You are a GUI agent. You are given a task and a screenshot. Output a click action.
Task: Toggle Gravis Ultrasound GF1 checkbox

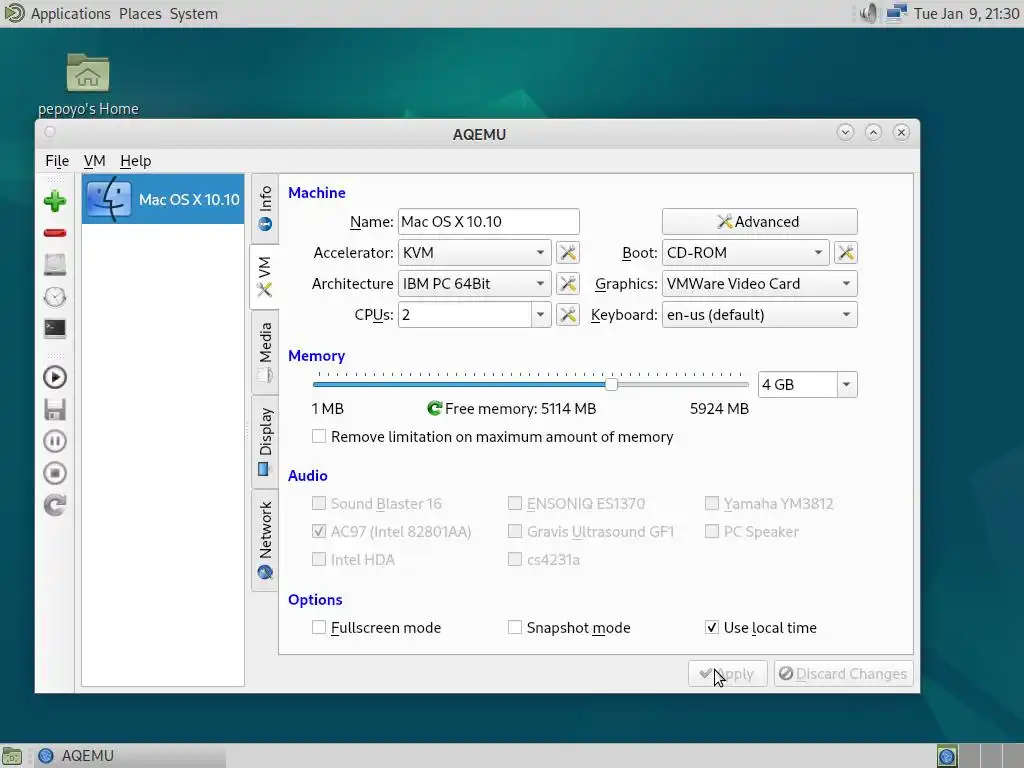515,532
